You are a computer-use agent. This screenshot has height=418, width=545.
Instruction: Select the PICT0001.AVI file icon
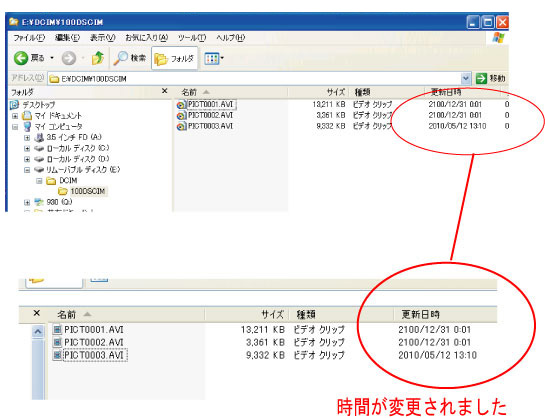(x=181, y=105)
